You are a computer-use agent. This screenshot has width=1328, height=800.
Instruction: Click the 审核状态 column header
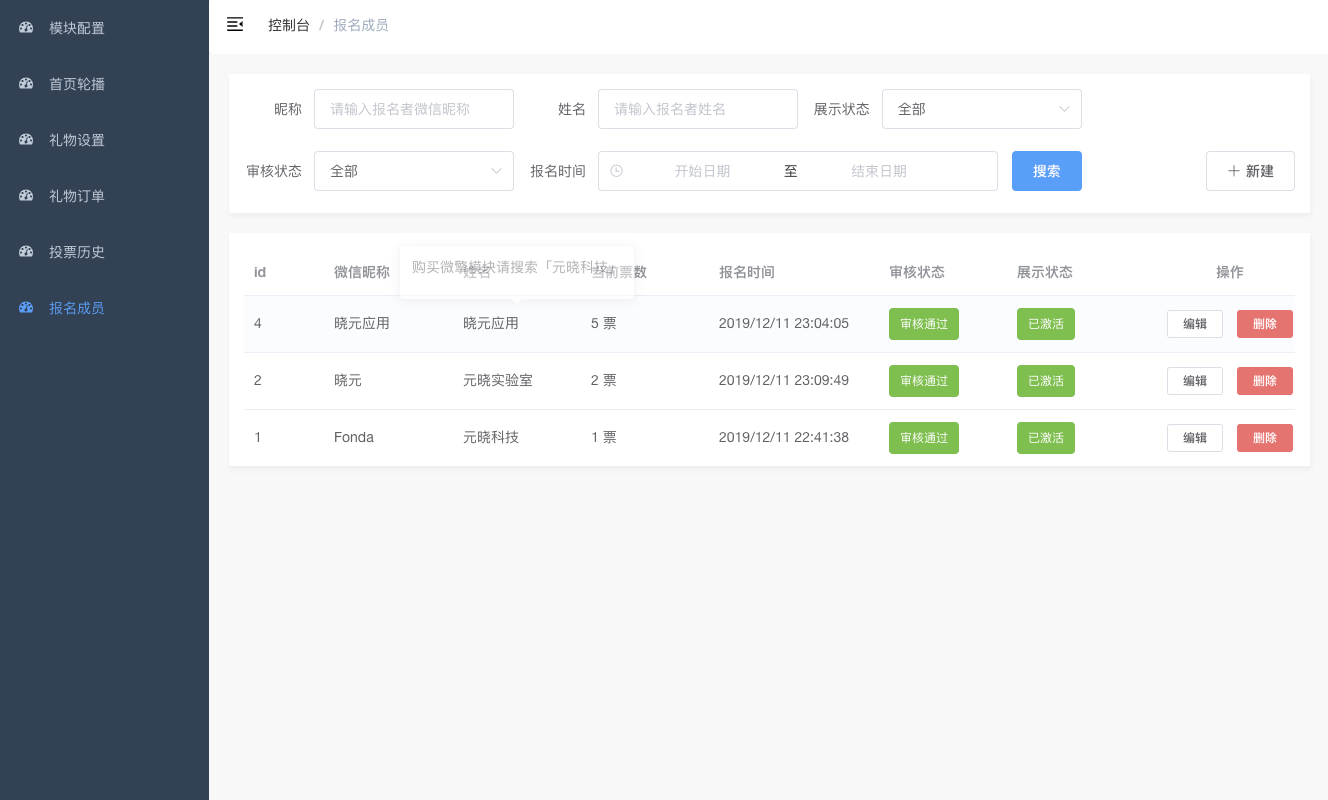917,272
